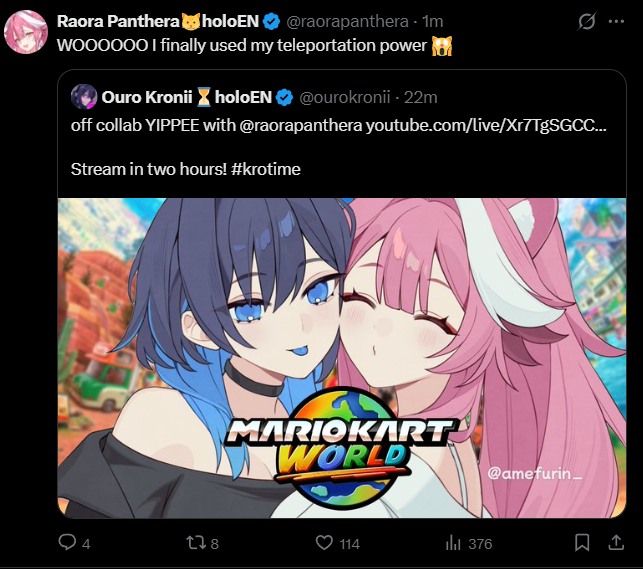Click the Grok explain icon
Viewport: 643px width, 569px height.
(x=586, y=22)
